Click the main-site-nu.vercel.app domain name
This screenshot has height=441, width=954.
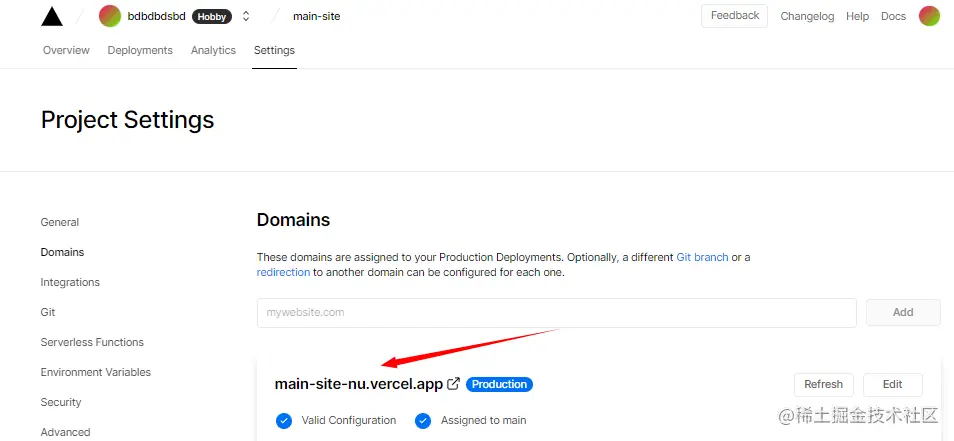(x=359, y=384)
